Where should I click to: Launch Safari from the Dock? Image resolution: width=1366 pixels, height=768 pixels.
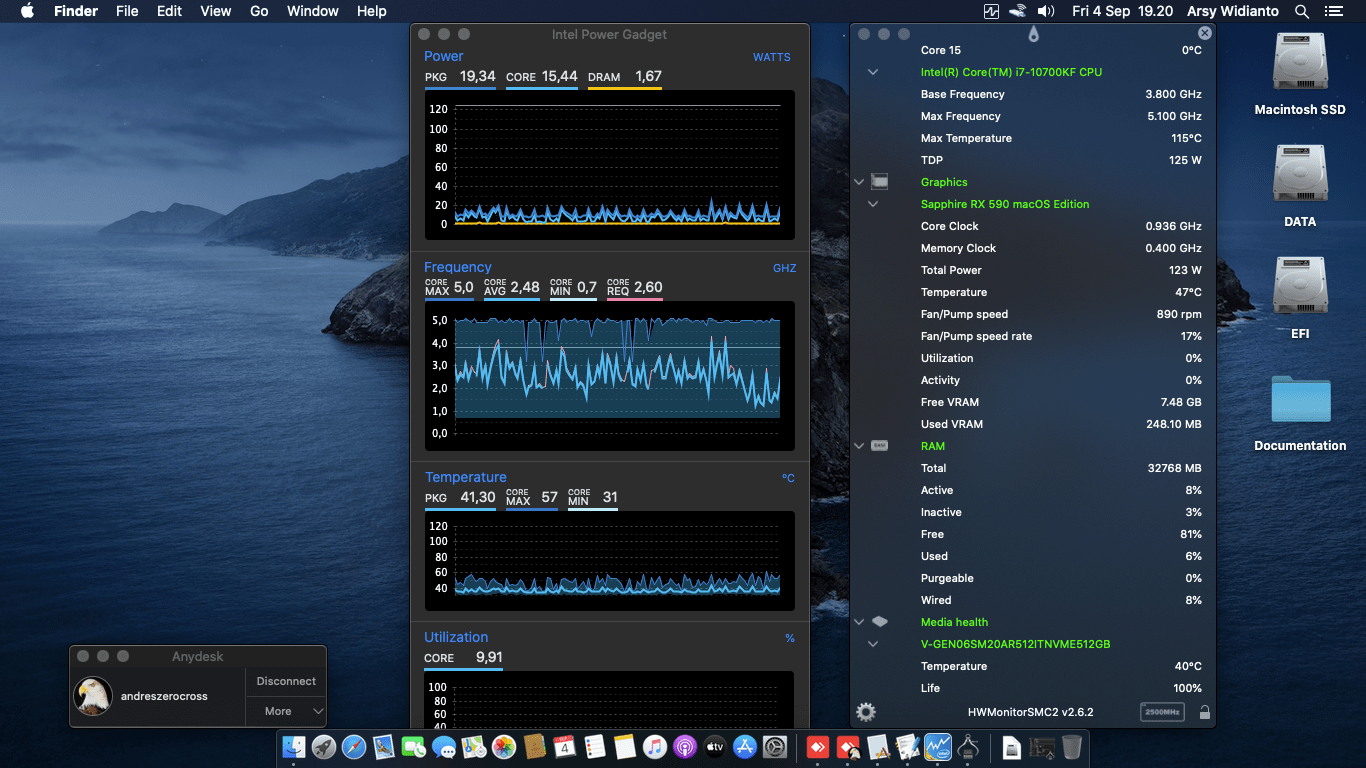tap(354, 747)
